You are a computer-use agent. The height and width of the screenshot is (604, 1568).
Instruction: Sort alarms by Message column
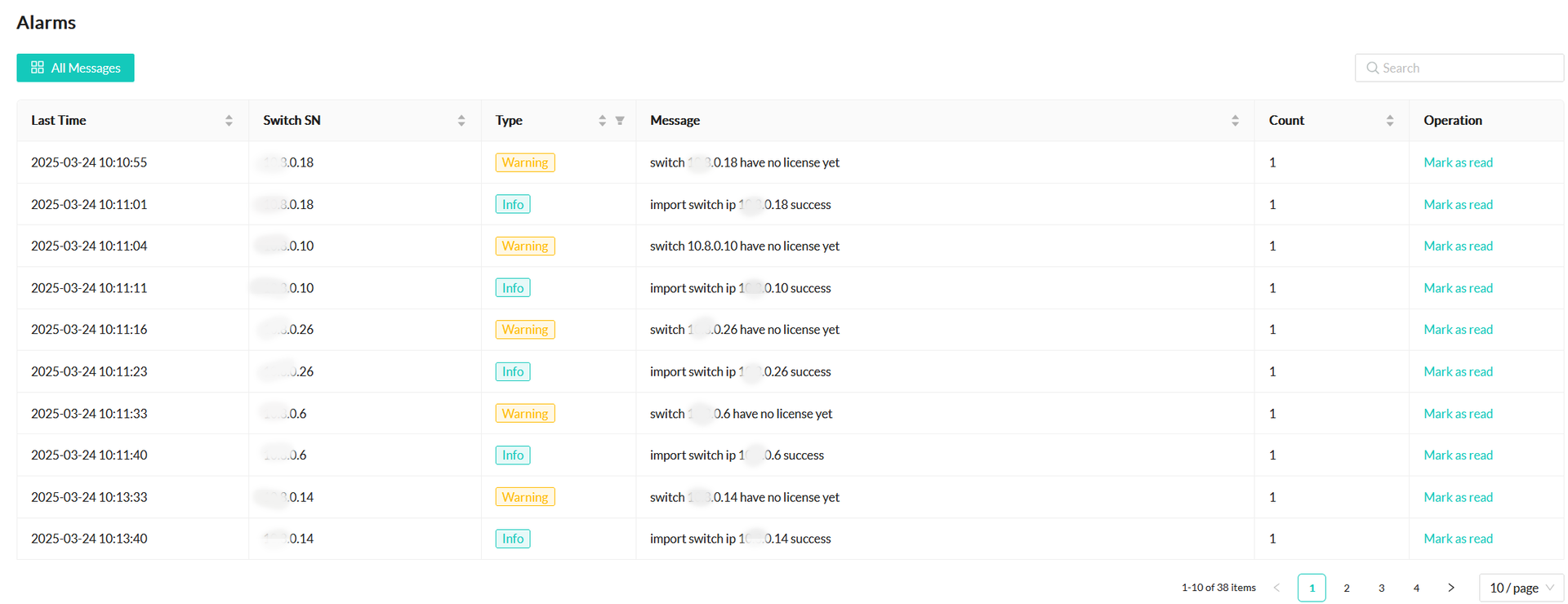tap(1235, 121)
